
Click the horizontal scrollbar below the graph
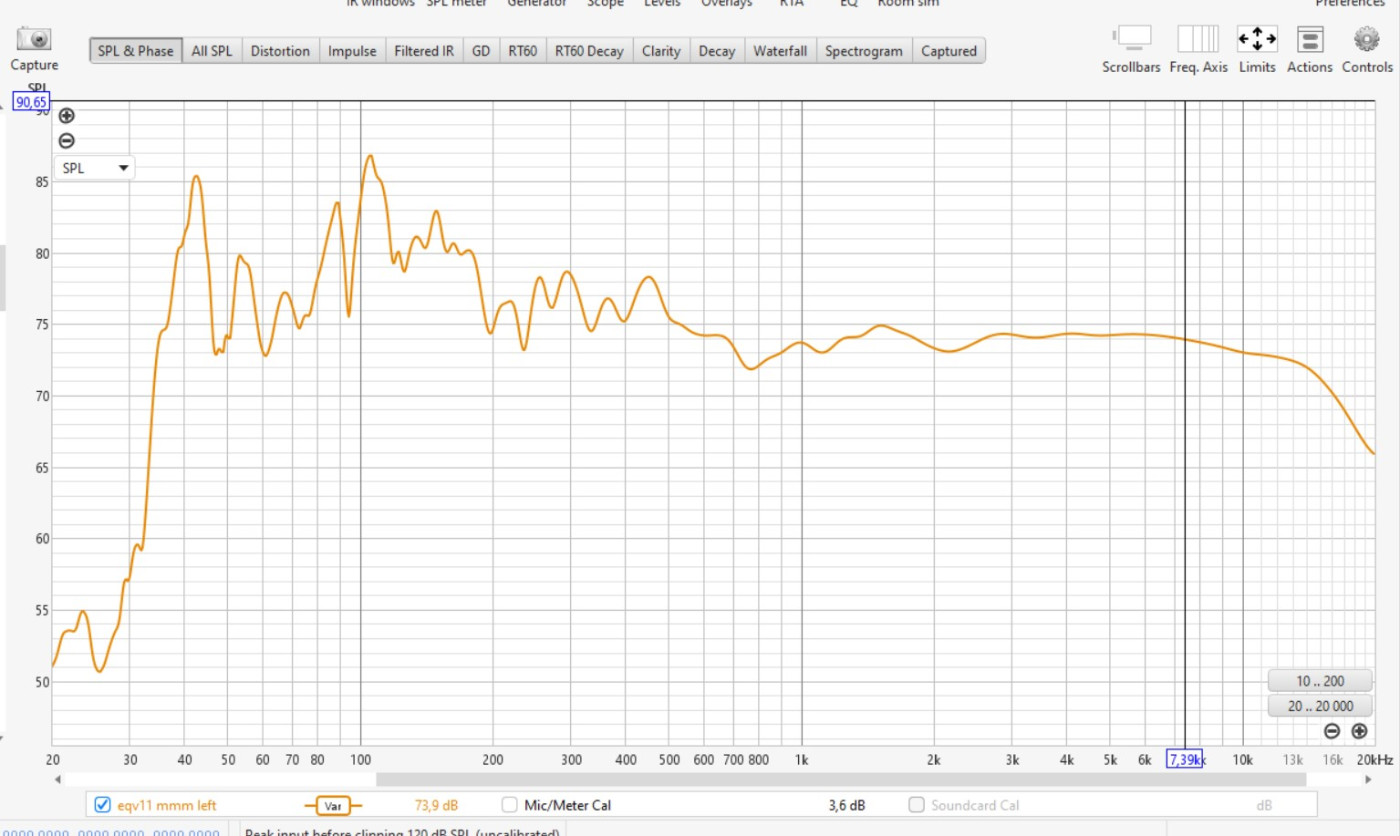[x=840, y=779]
